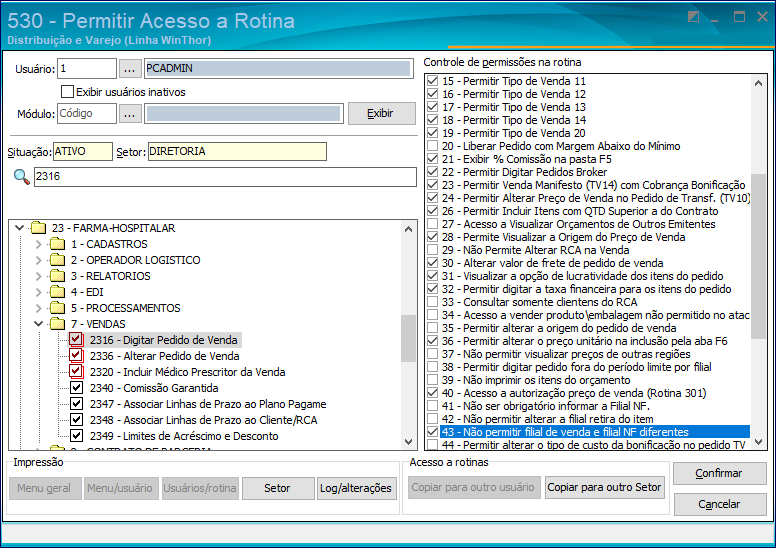The width and height of the screenshot is (776, 548).
Task: Select the 2 - OPERADOR LOGISTICO folder icon
Action: pos(57,260)
